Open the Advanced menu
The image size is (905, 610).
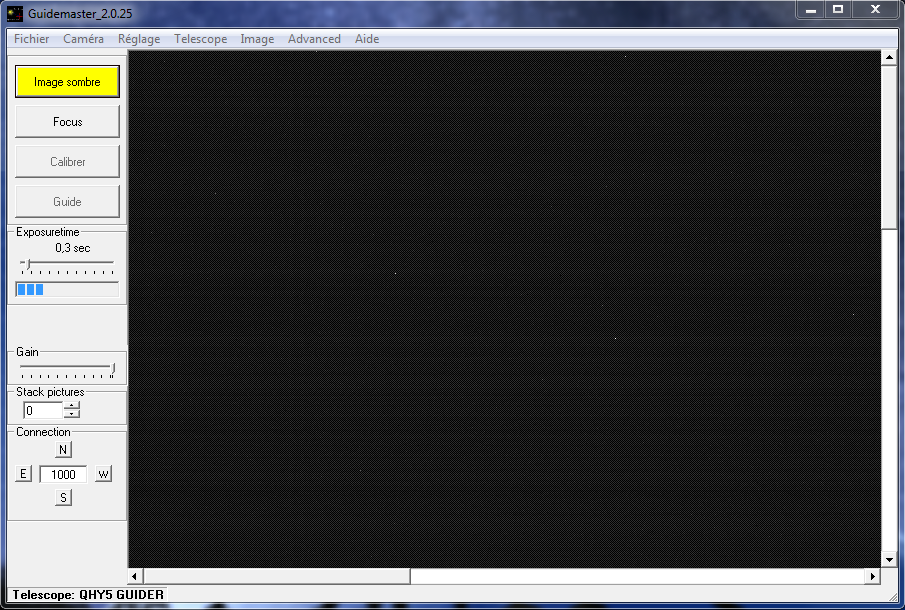click(x=314, y=39)
